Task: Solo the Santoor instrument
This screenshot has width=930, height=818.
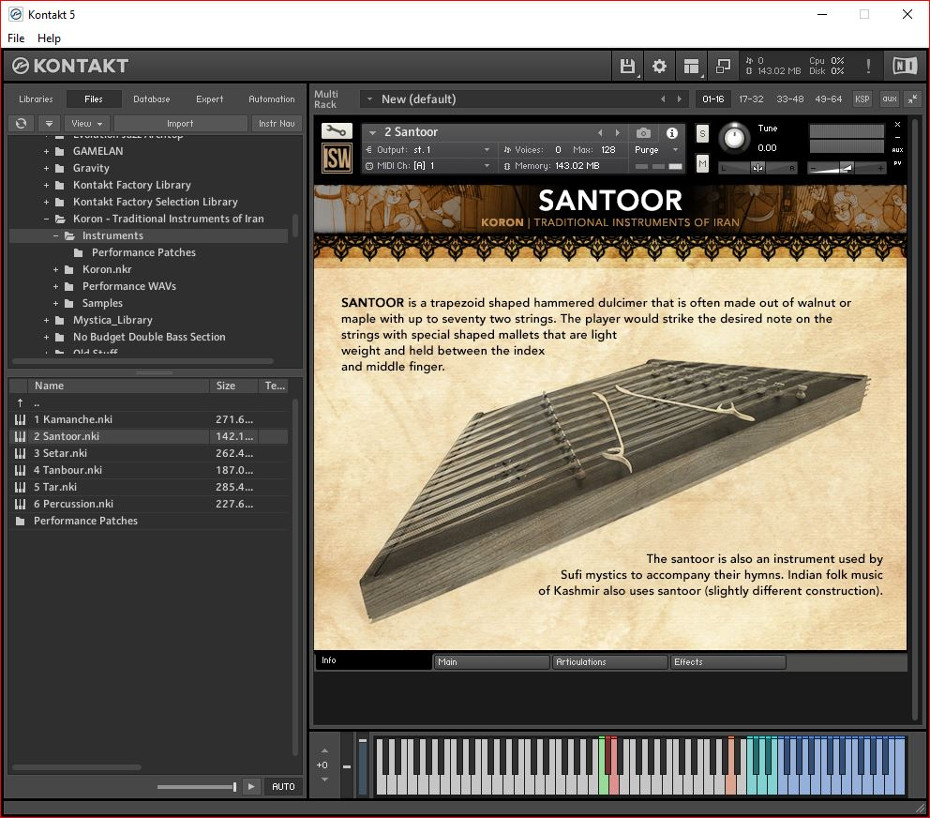Action: coord(702,133)
